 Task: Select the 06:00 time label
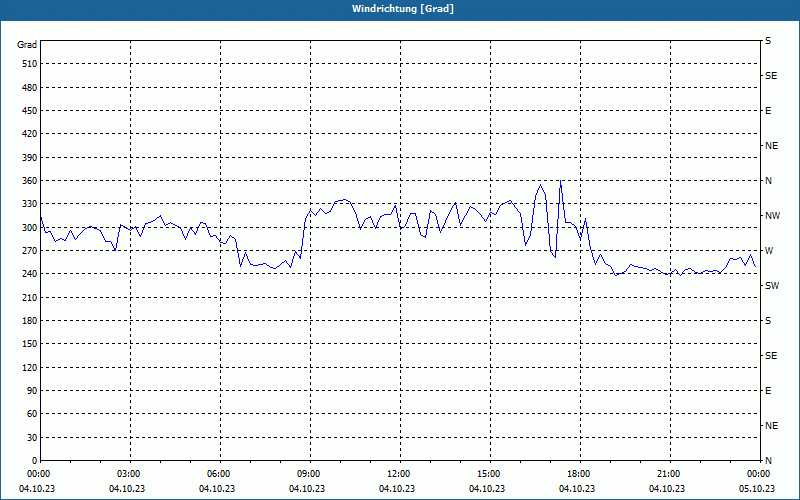218,474
